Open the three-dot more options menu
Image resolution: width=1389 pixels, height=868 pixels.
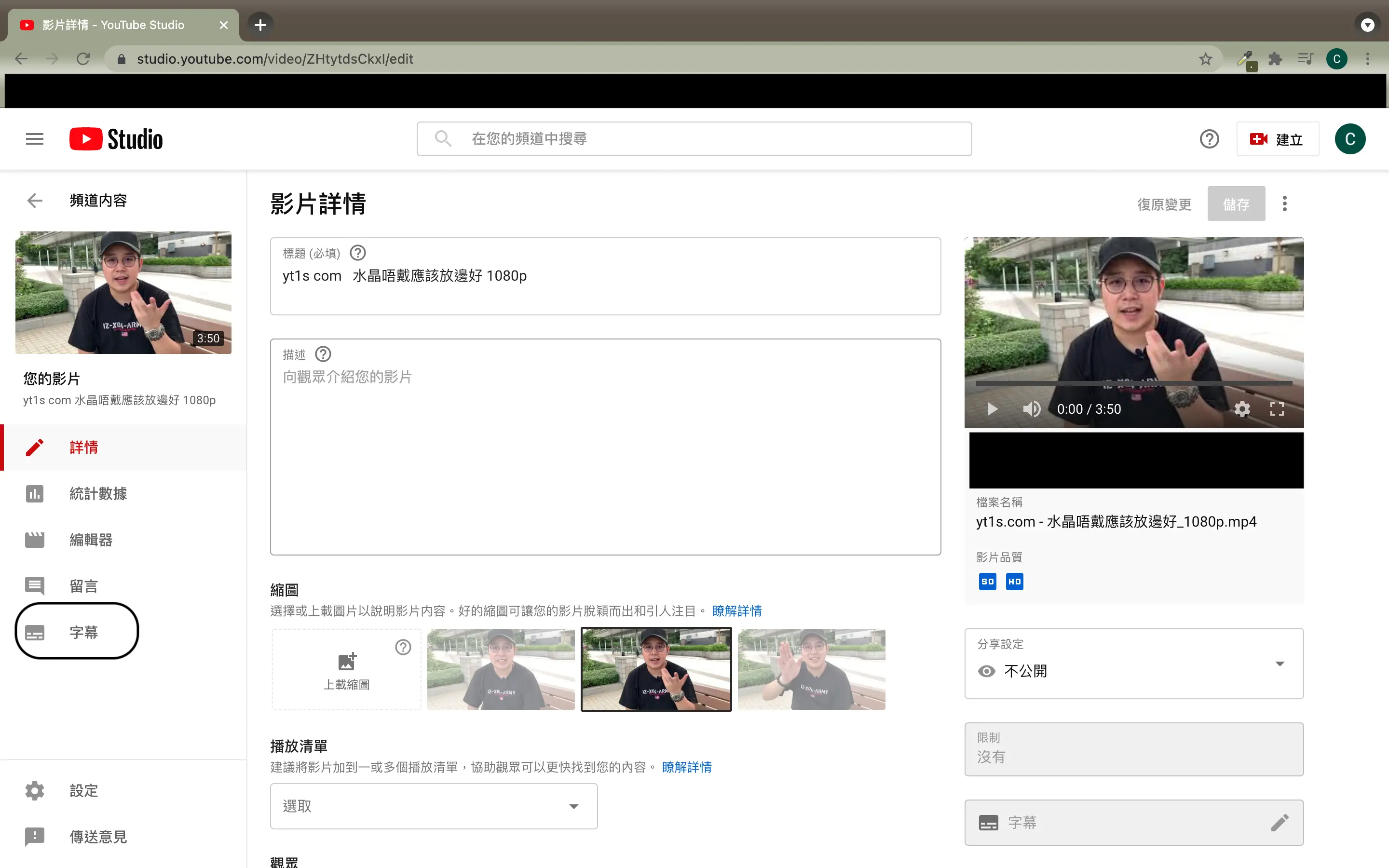click(1284, 204)
